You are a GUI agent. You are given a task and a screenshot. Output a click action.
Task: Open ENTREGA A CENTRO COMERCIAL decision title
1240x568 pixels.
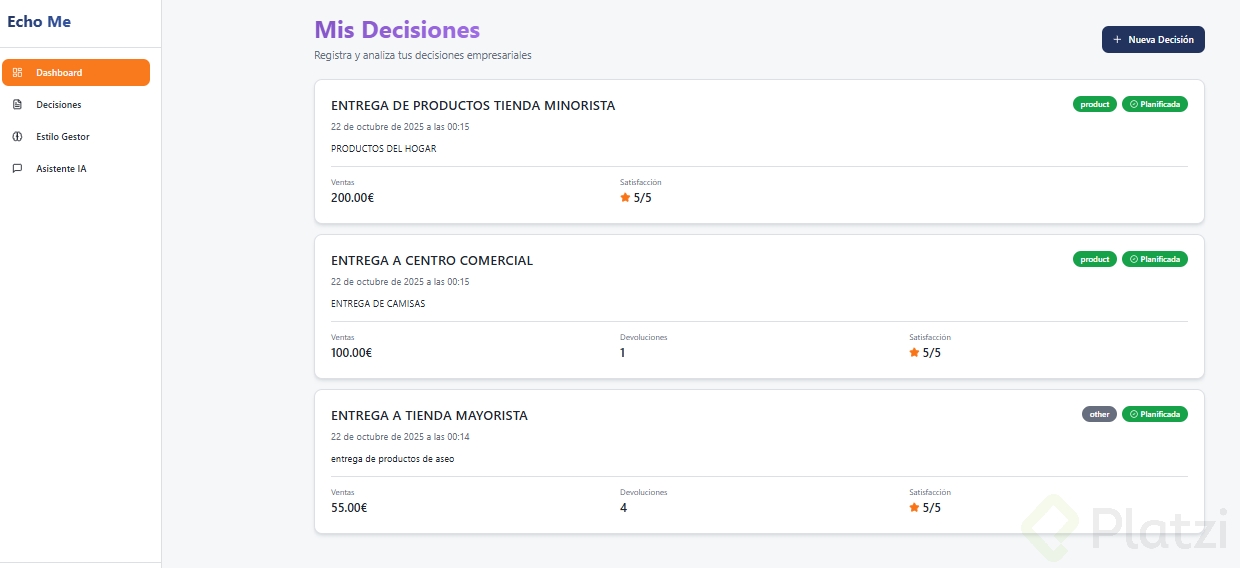click(432, 261)
